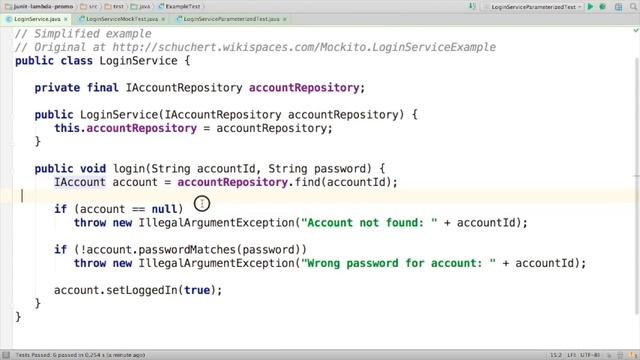Close the LoginService.java tab
The image size is (640, 360).
coord(66,19)
